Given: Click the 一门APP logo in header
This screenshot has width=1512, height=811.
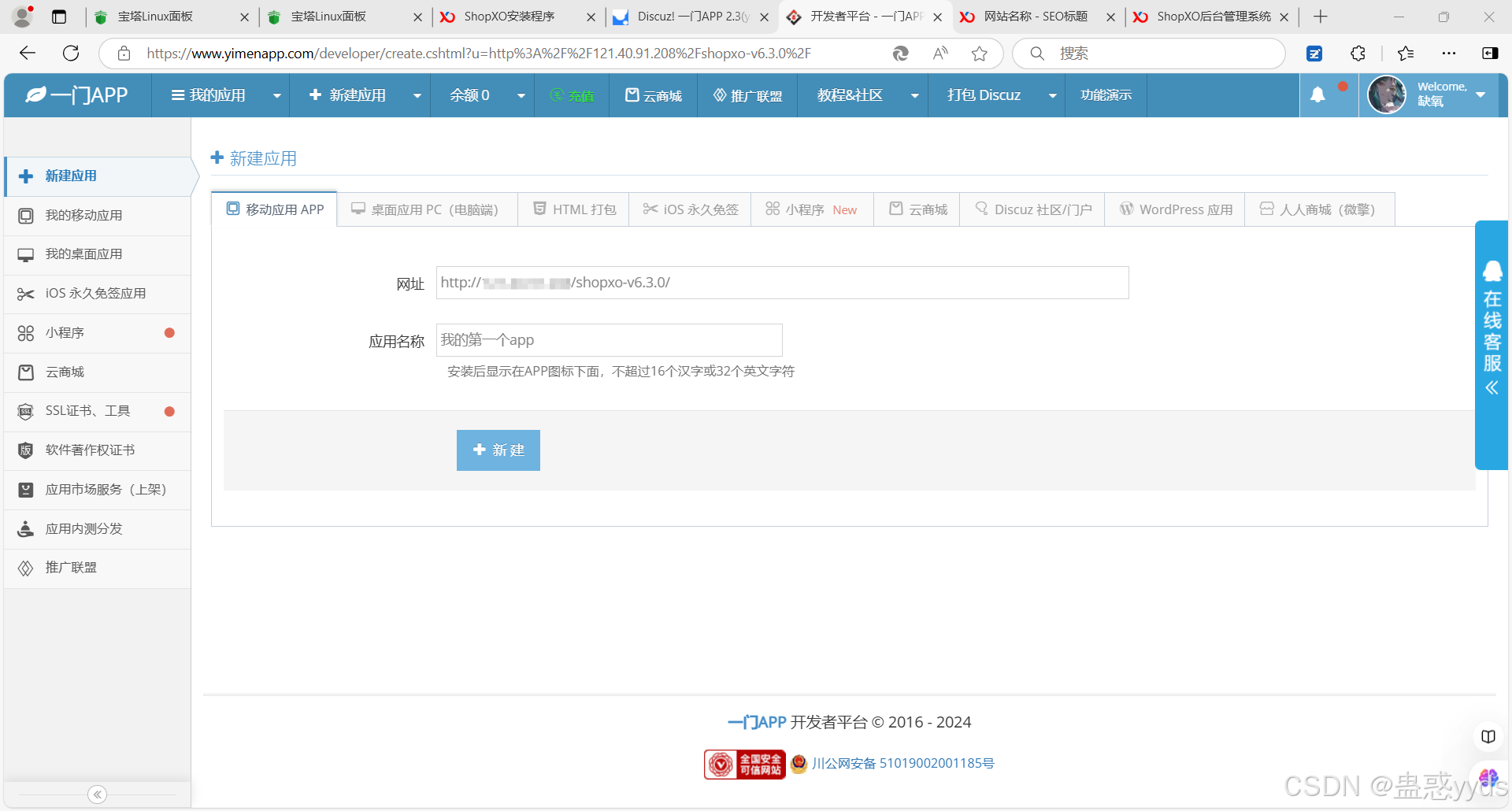Looking at the screenshot, I should pos(77,95).
